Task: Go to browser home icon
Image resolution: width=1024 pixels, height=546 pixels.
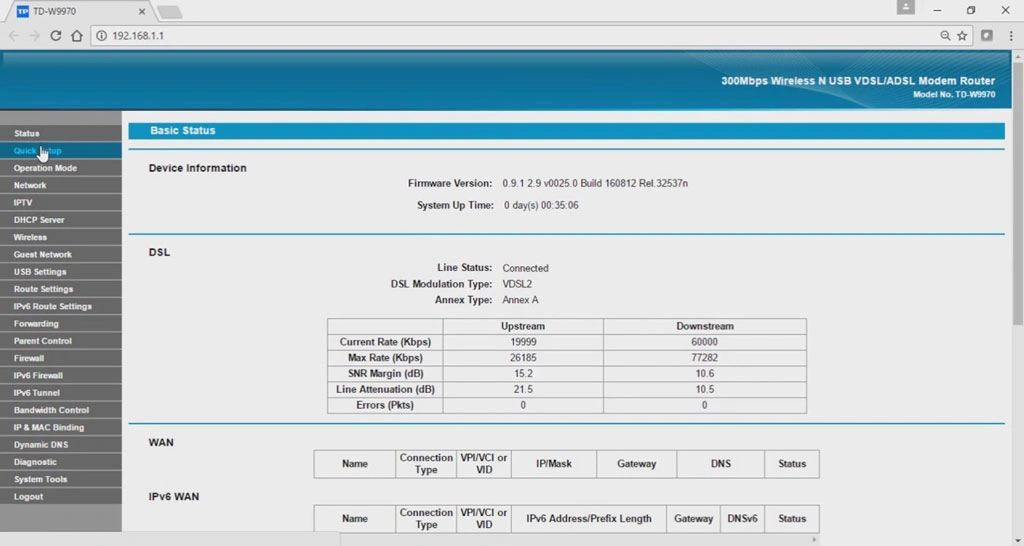Action: [x=76, y=36]
